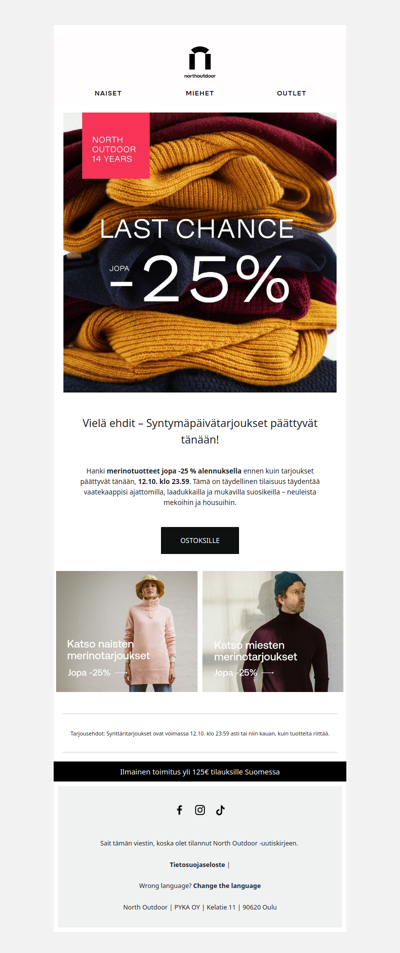Open Katso miesten merinotarjoukset image
Image resolution: width=400 pixels, height=953 pixels.
273,631
